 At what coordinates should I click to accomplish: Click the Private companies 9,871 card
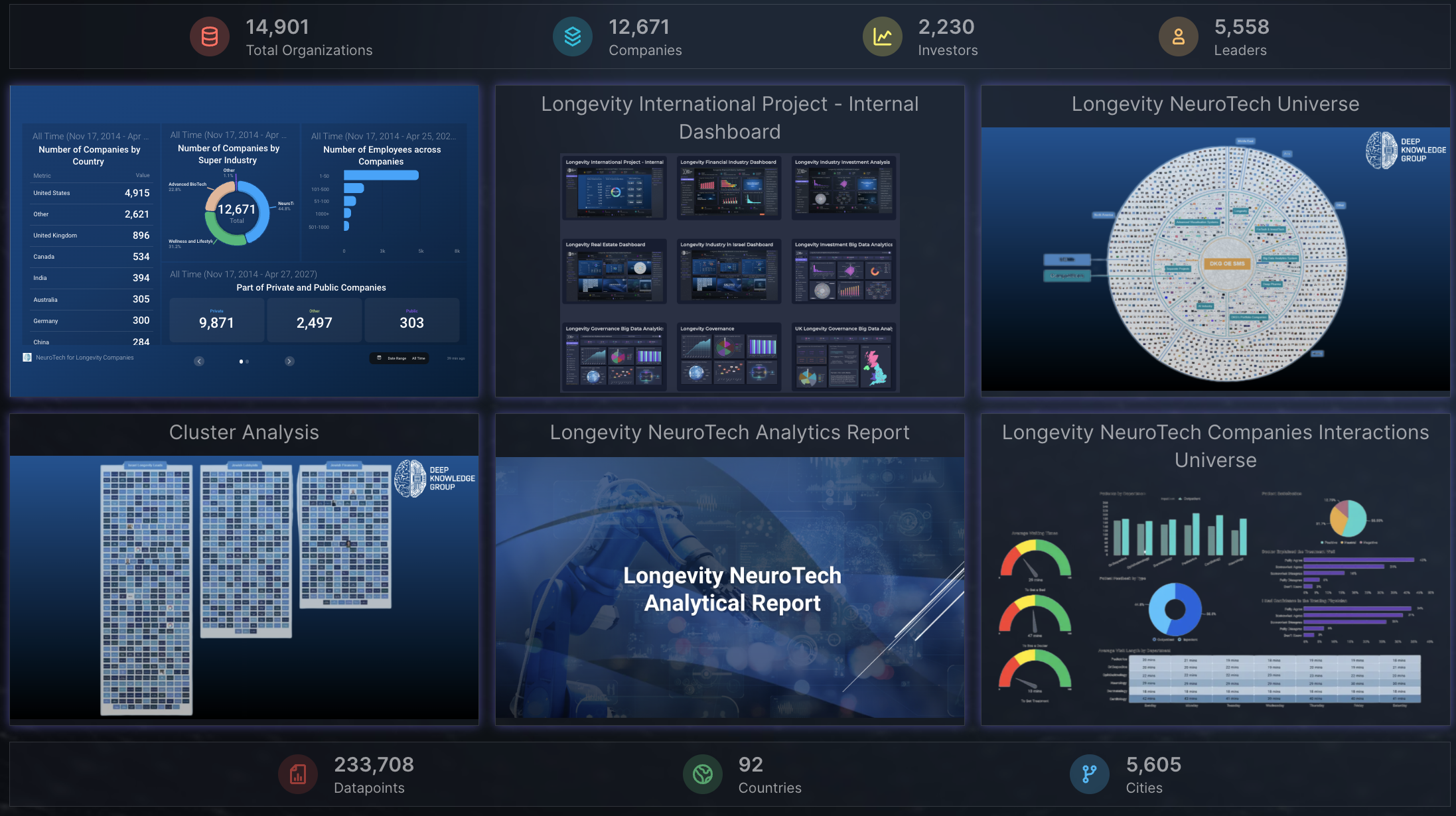click(216, 320)
